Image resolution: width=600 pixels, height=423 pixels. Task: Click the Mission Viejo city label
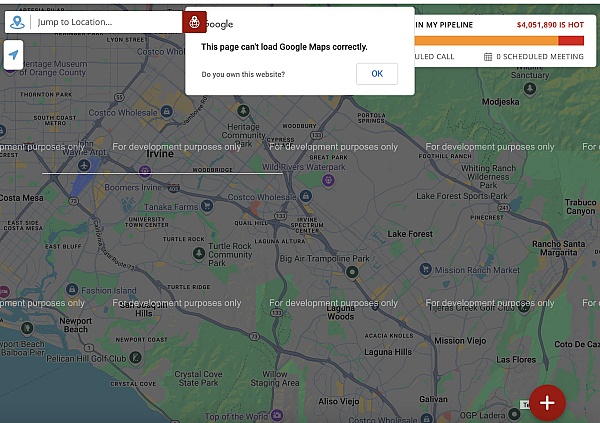click(460, 341)
